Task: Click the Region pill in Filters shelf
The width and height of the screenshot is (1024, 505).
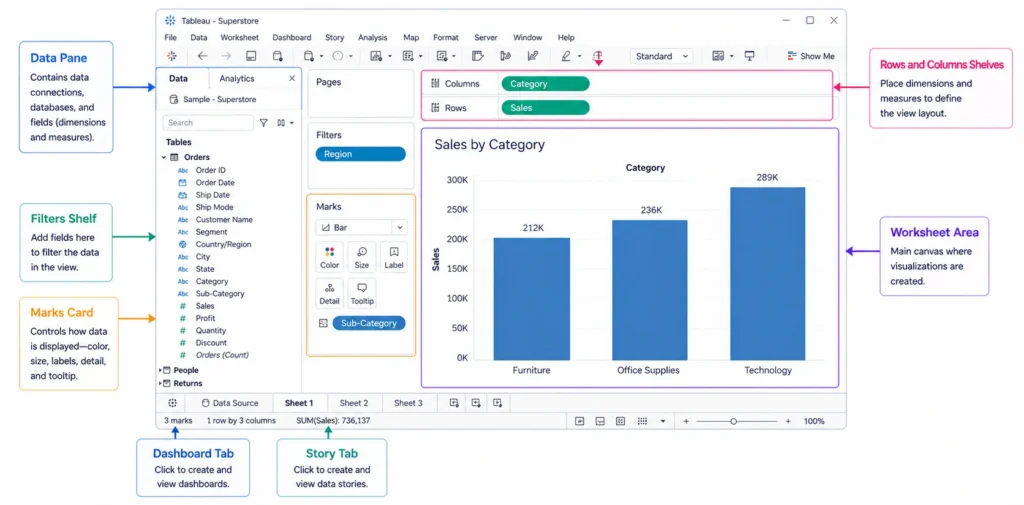Action: [x=360, y=154]
